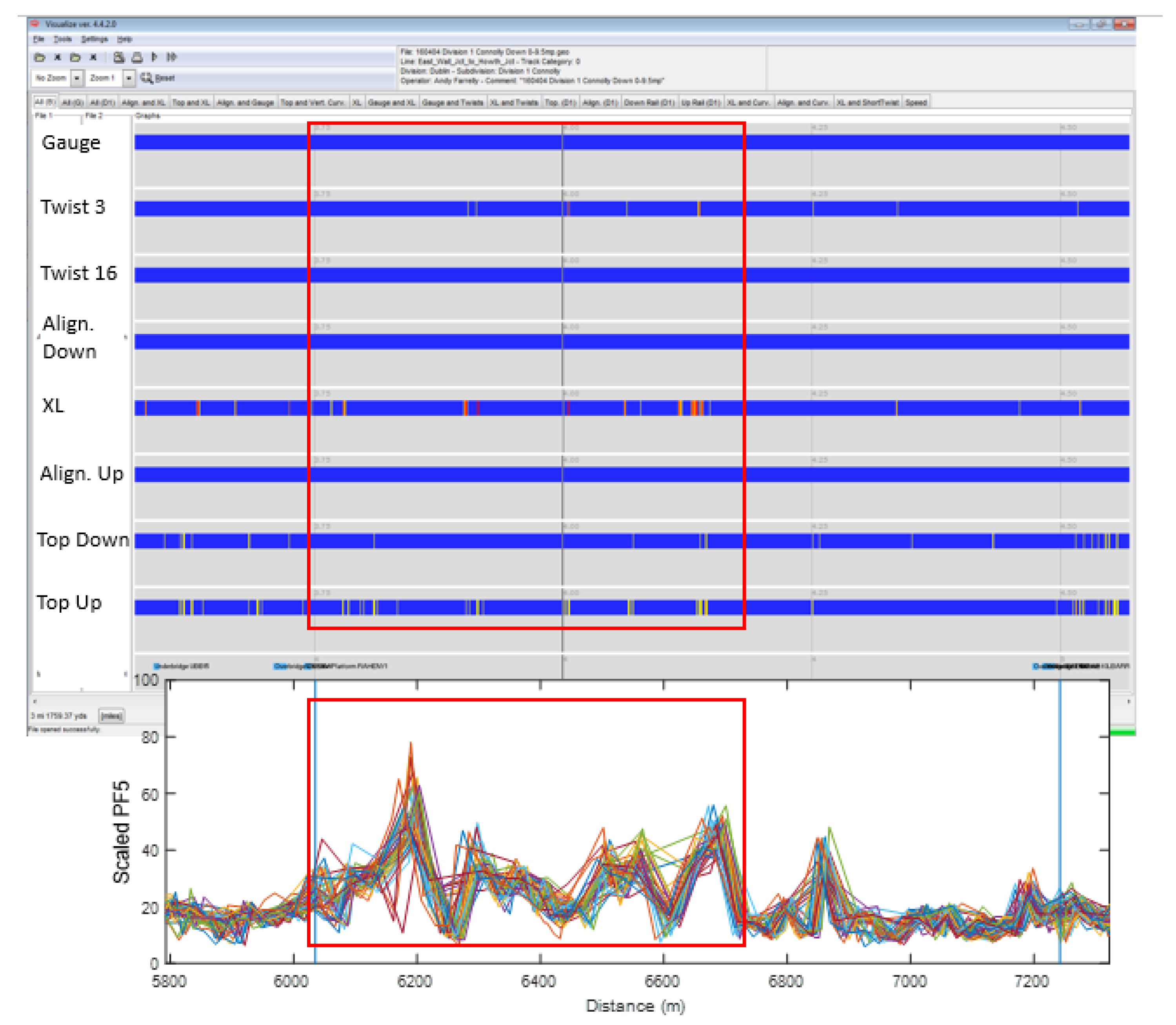Screen dimensions: 1176x1025
Task: Select the Top and XL tab
Action: 191,102
